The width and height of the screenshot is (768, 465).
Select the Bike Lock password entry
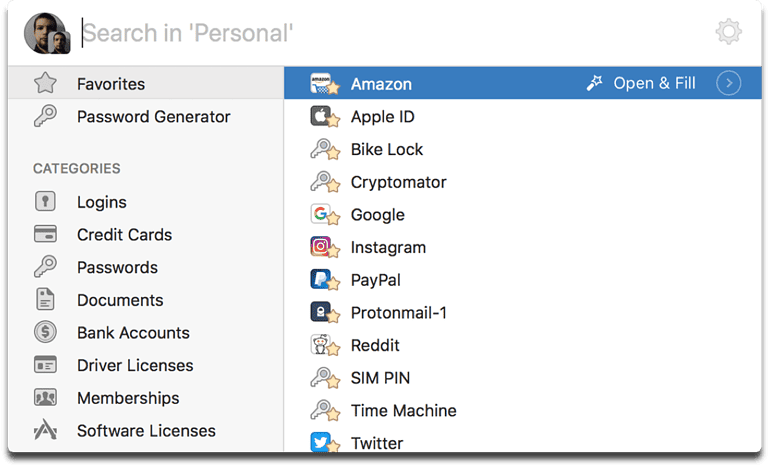pos(386,150)
